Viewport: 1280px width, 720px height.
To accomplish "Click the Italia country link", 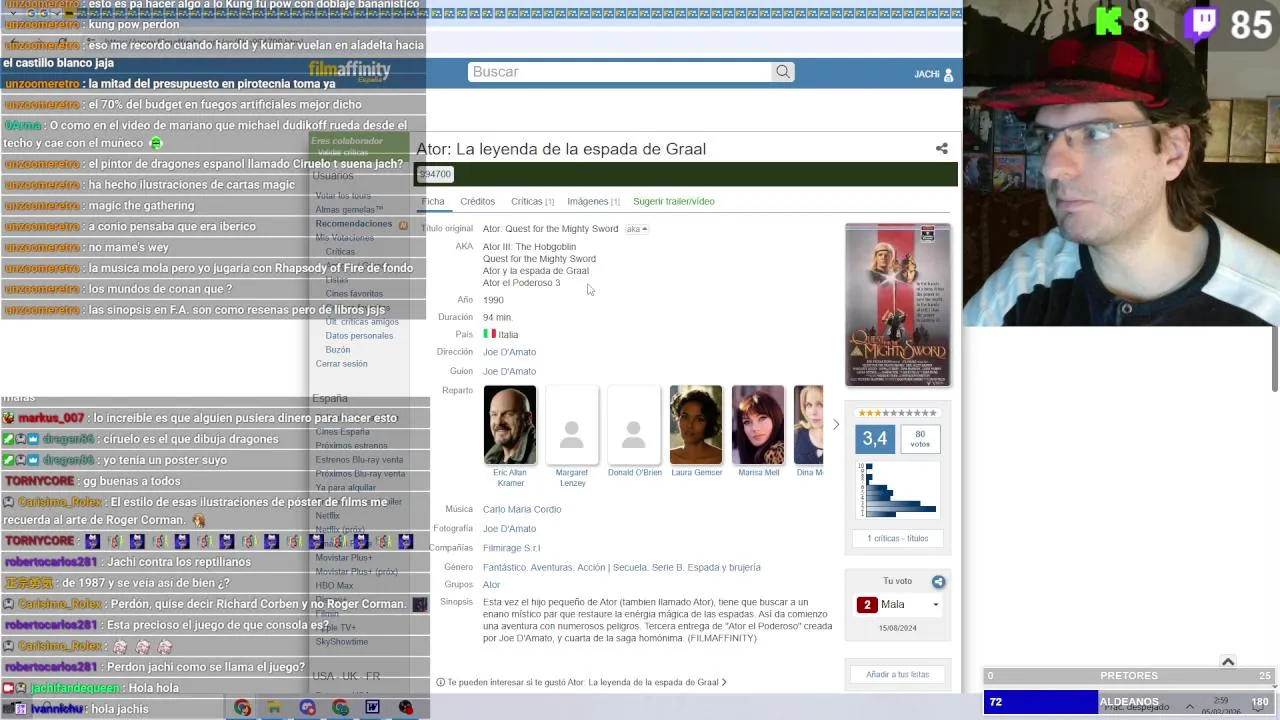I will coord(508,335).
